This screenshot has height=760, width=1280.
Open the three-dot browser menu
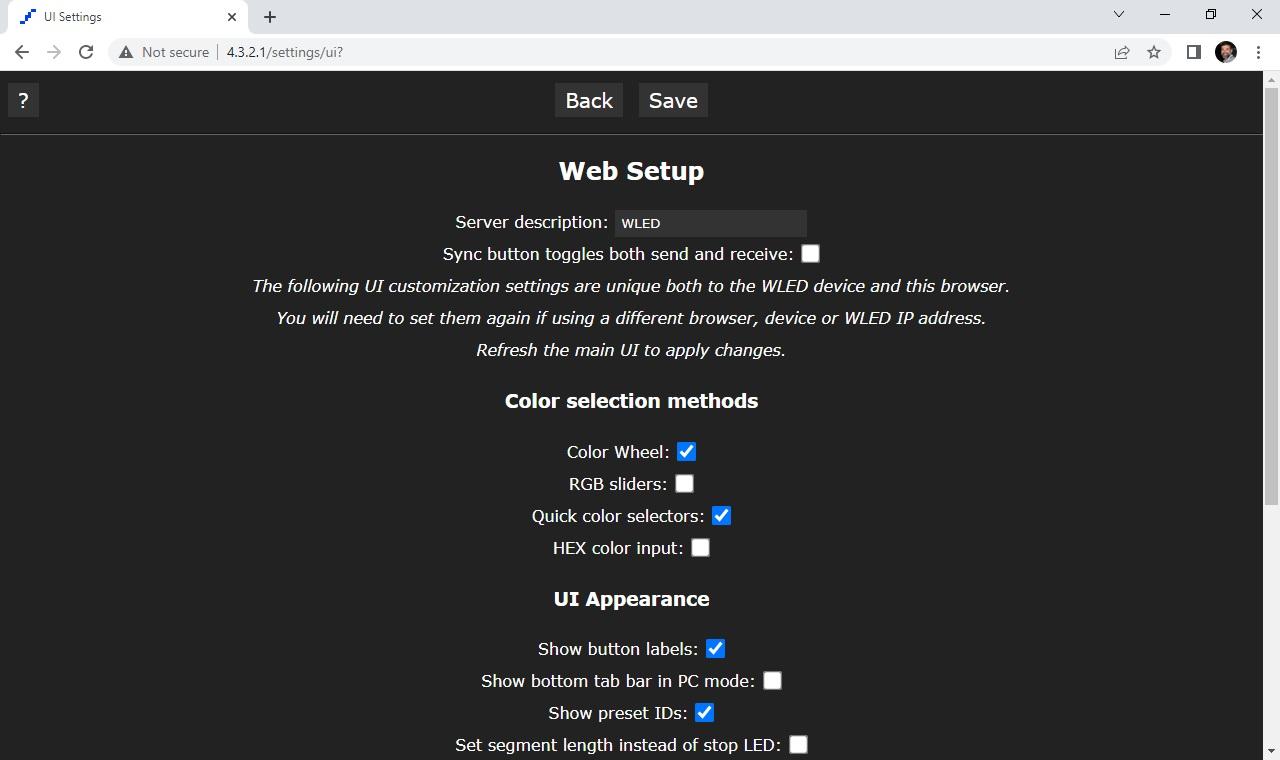pos(1257,52)
